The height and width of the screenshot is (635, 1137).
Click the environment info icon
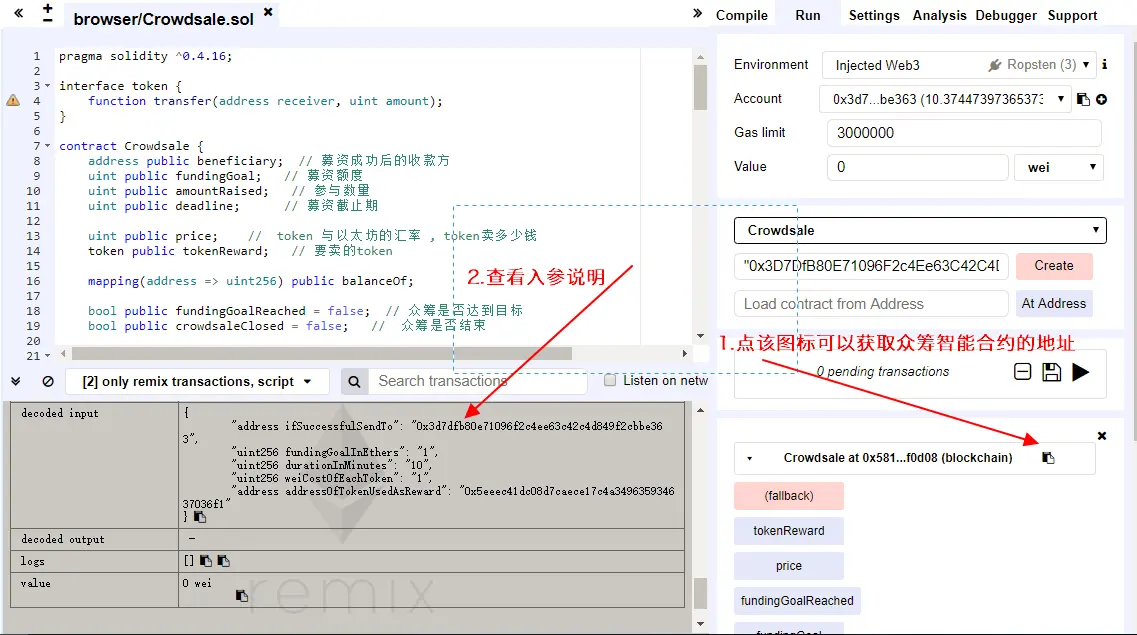1104,65
